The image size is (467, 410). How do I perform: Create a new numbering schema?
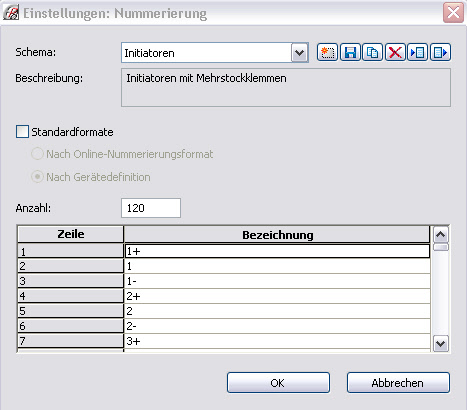(327, 52)
